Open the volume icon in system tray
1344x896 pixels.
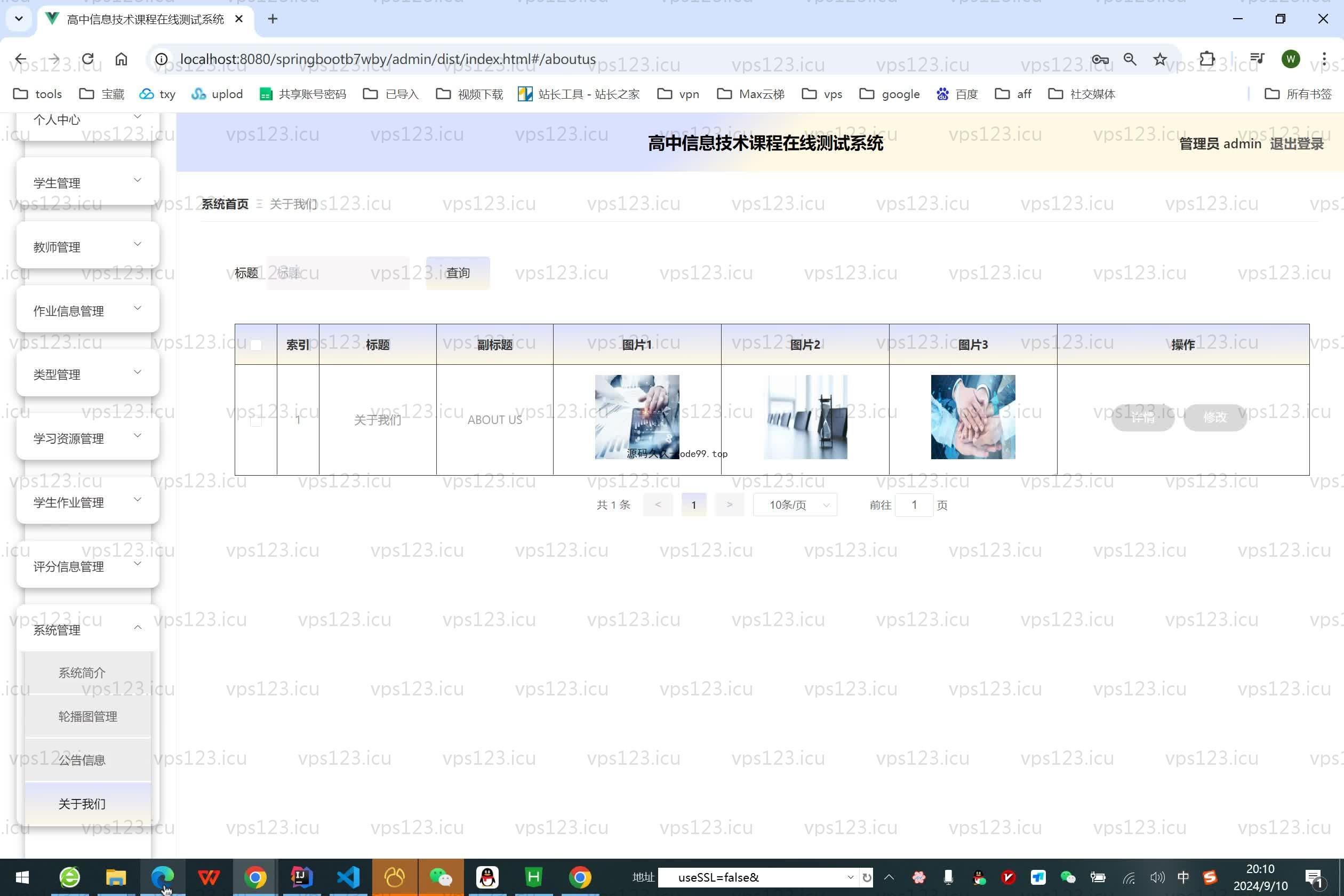click(1158, 877)
